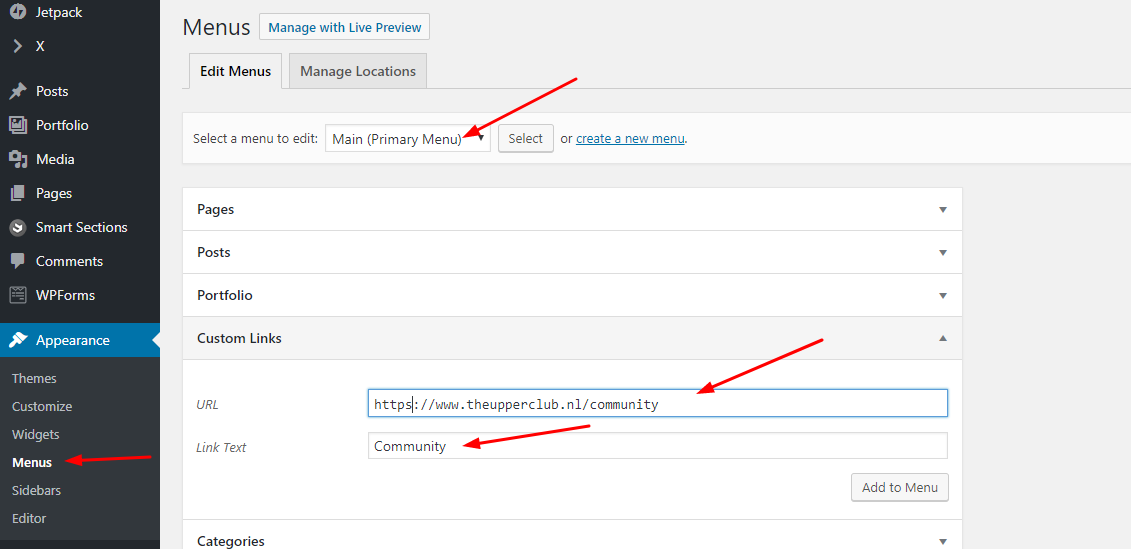The width and height of the screenshot is (1131, 549).
Task: Click Manage with Live Preview button
Action: point(344,27)
